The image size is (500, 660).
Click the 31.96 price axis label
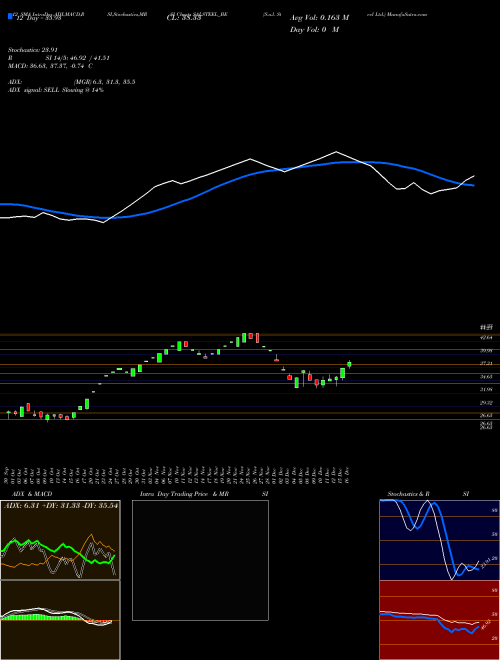[x=486, y=389]
